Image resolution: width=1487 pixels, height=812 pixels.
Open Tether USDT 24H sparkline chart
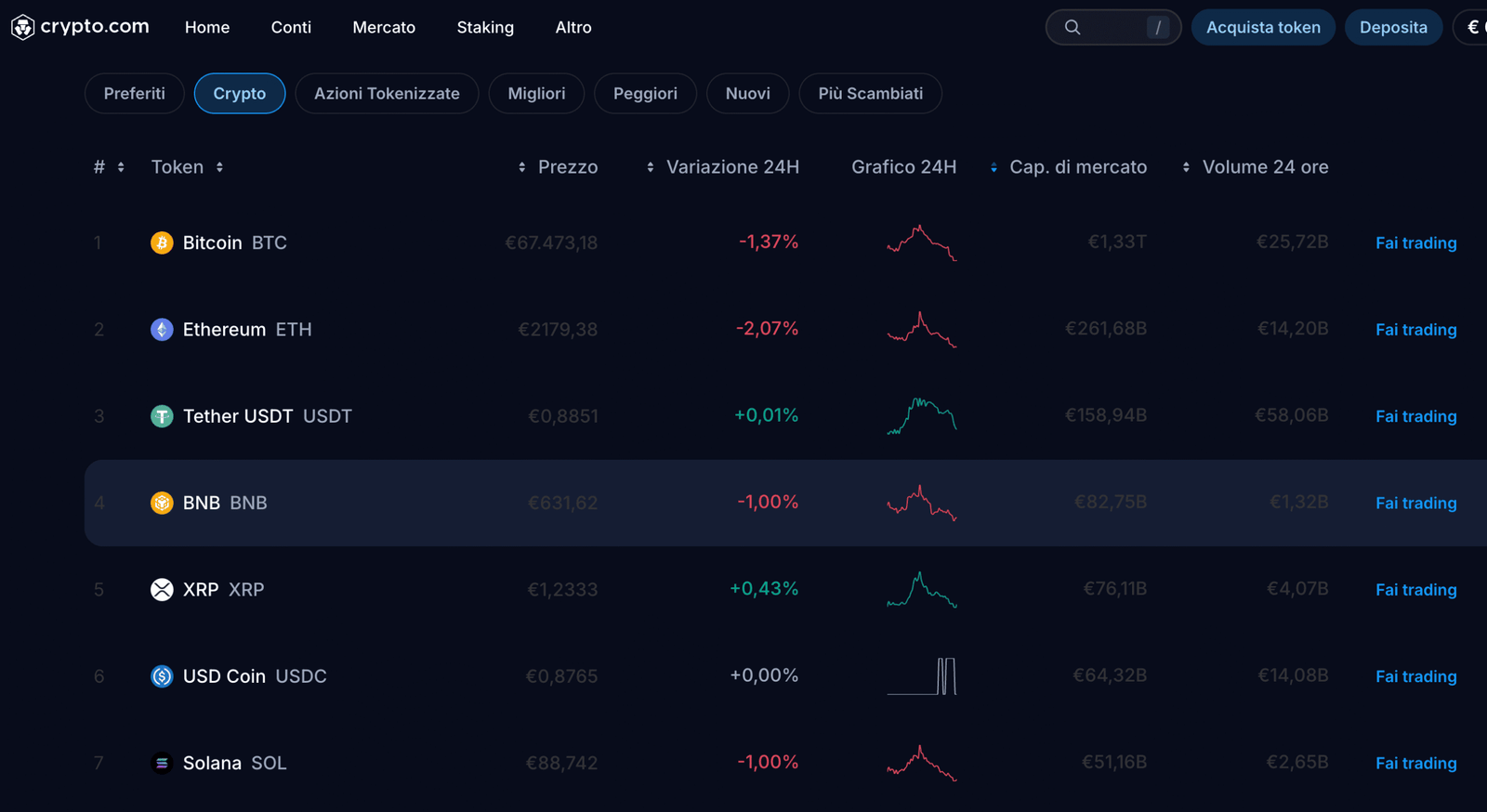922,416
